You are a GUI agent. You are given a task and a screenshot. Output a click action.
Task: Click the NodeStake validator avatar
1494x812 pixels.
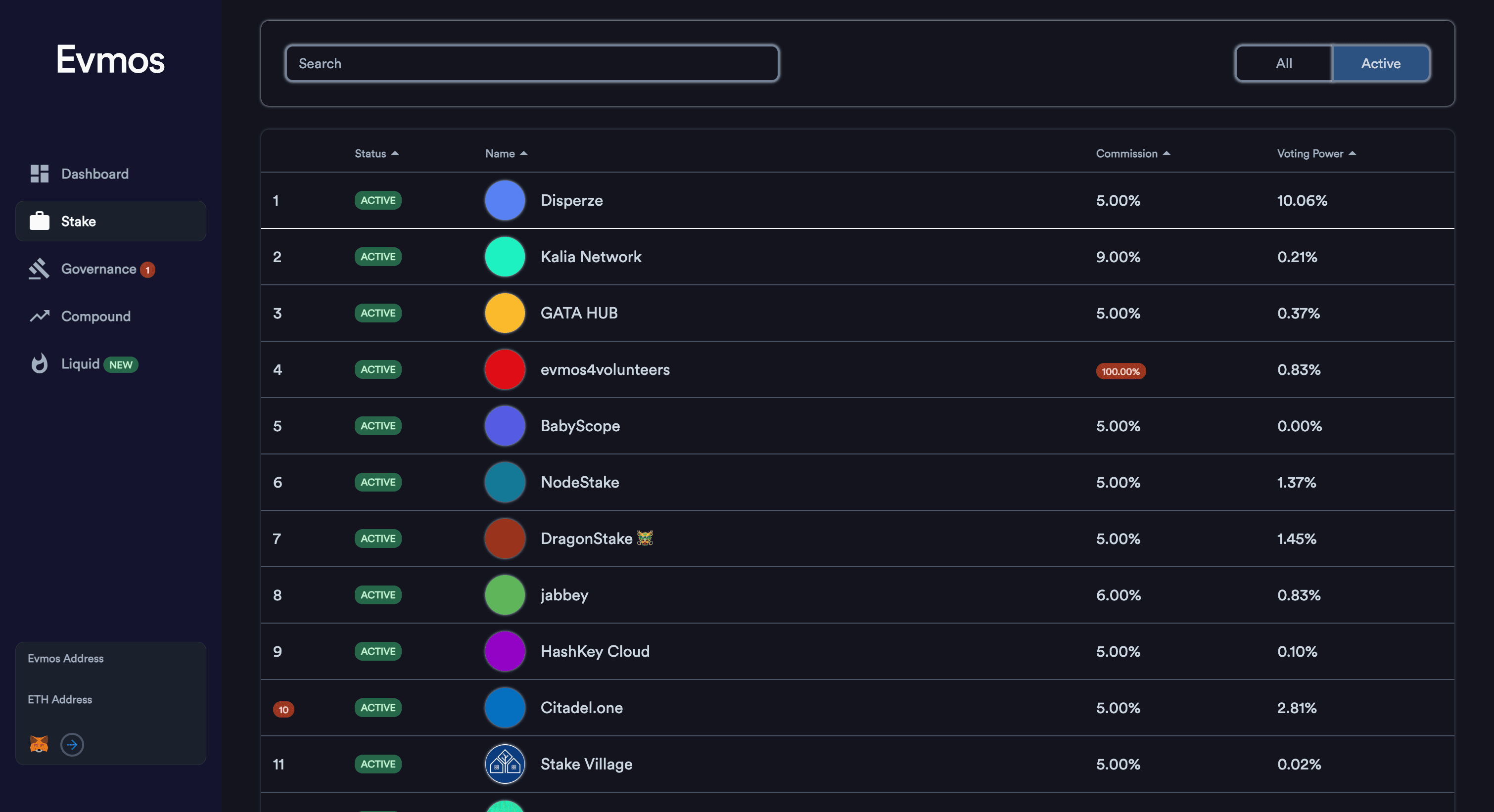coord(505,482)
